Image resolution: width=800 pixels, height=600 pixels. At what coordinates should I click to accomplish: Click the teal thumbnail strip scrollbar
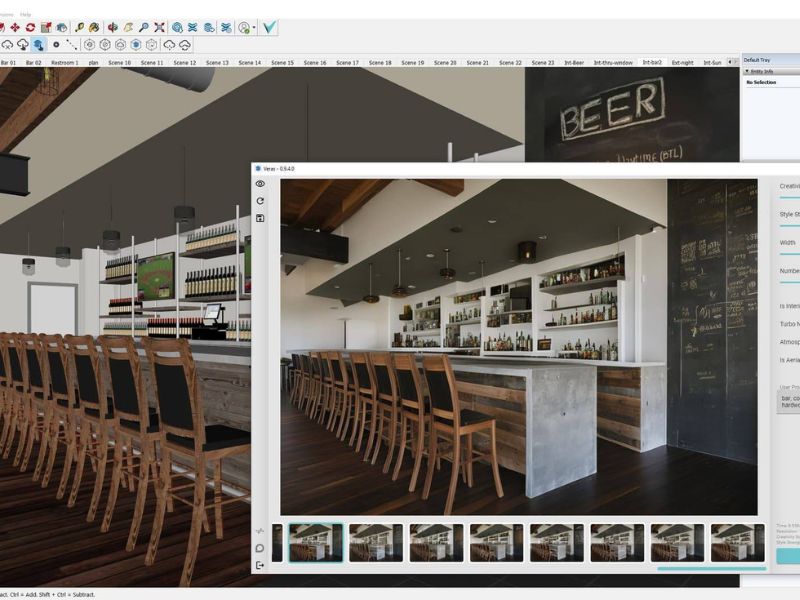point(712,568)
